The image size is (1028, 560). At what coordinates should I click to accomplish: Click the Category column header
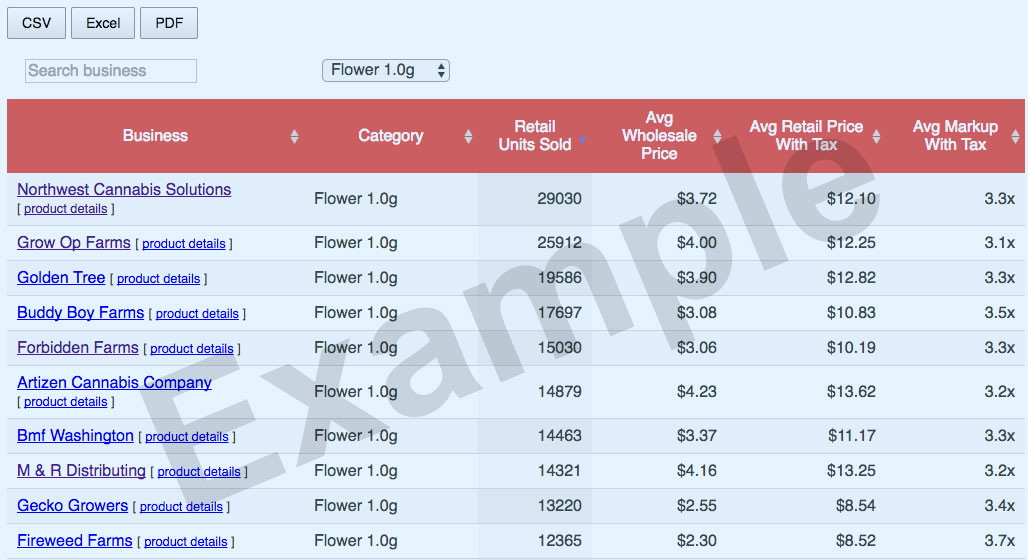pos(391,136)
